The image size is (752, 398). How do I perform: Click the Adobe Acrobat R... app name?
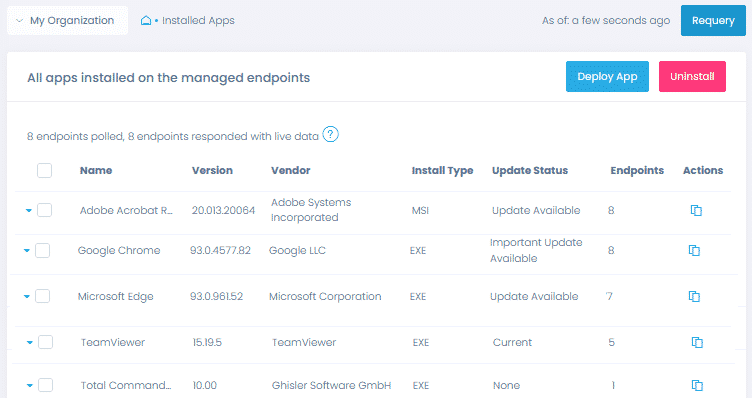coord(126,210)
